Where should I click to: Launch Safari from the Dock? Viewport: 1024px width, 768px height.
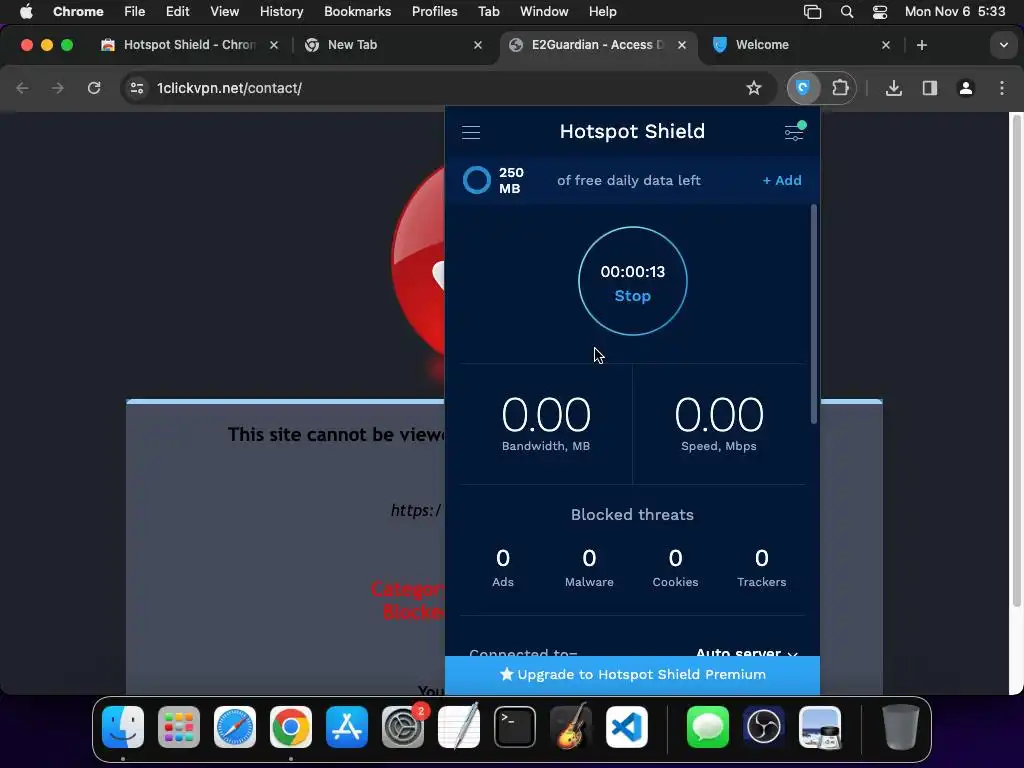[x=235, y=727]
